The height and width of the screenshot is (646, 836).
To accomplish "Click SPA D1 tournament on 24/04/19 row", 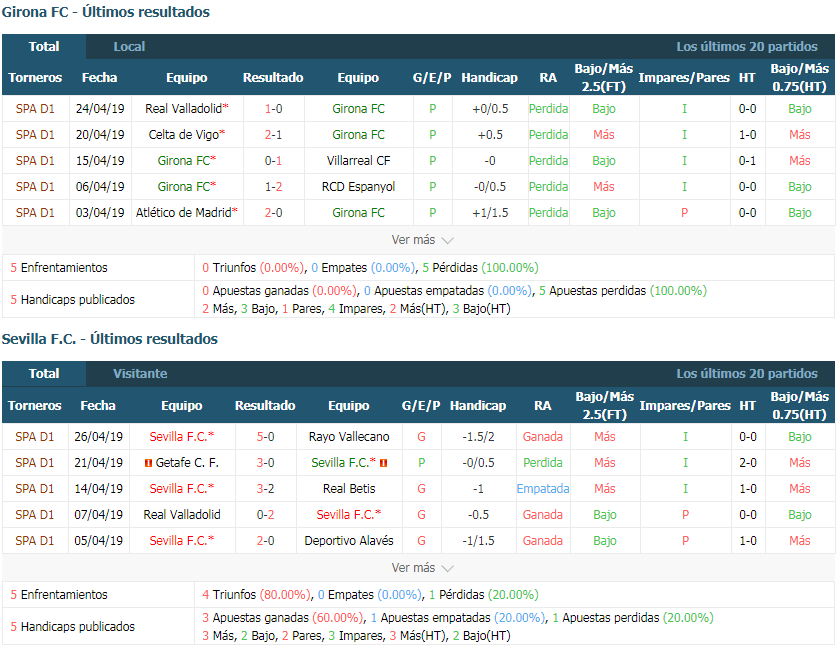I will (x=35, y=109).
